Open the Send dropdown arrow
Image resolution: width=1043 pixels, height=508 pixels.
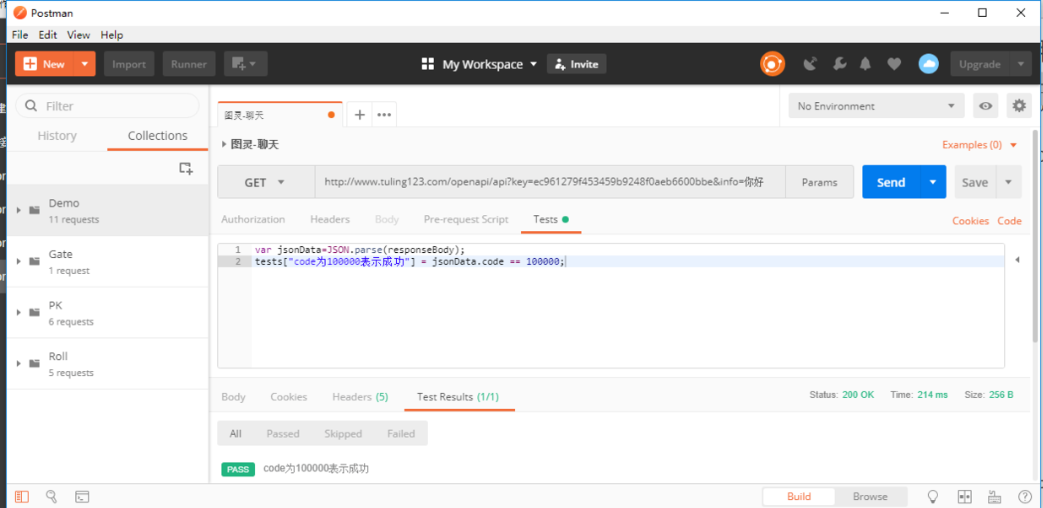pyautogui.click(x=933, y=182)
